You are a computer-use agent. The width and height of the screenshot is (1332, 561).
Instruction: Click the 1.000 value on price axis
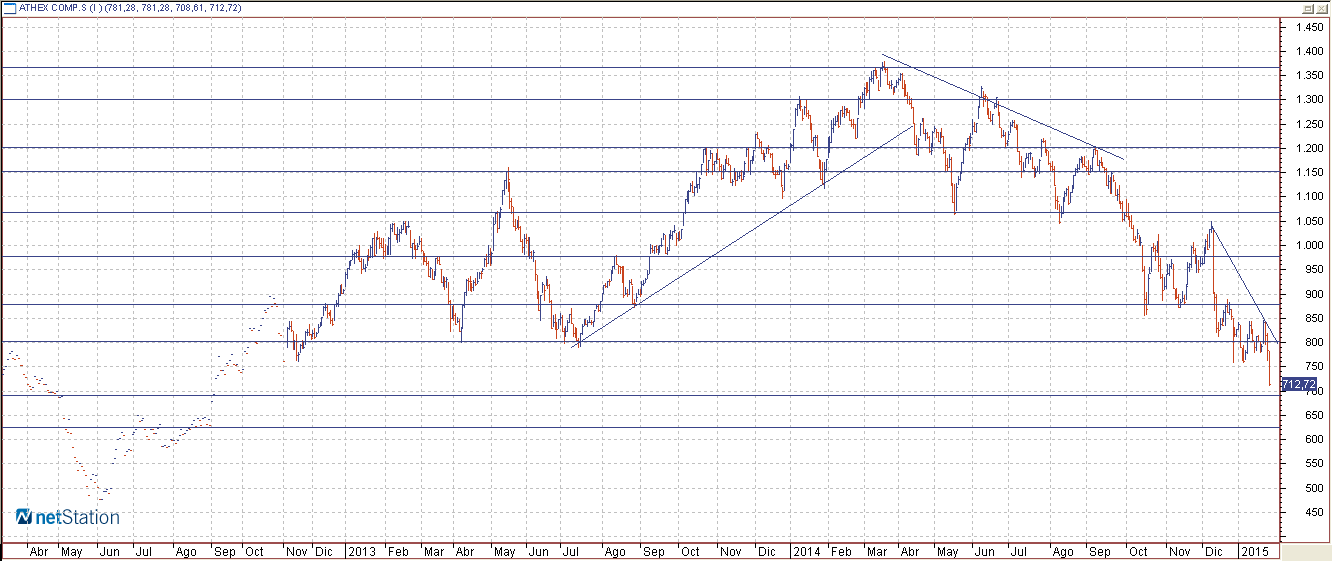[x=1304, y=245]
